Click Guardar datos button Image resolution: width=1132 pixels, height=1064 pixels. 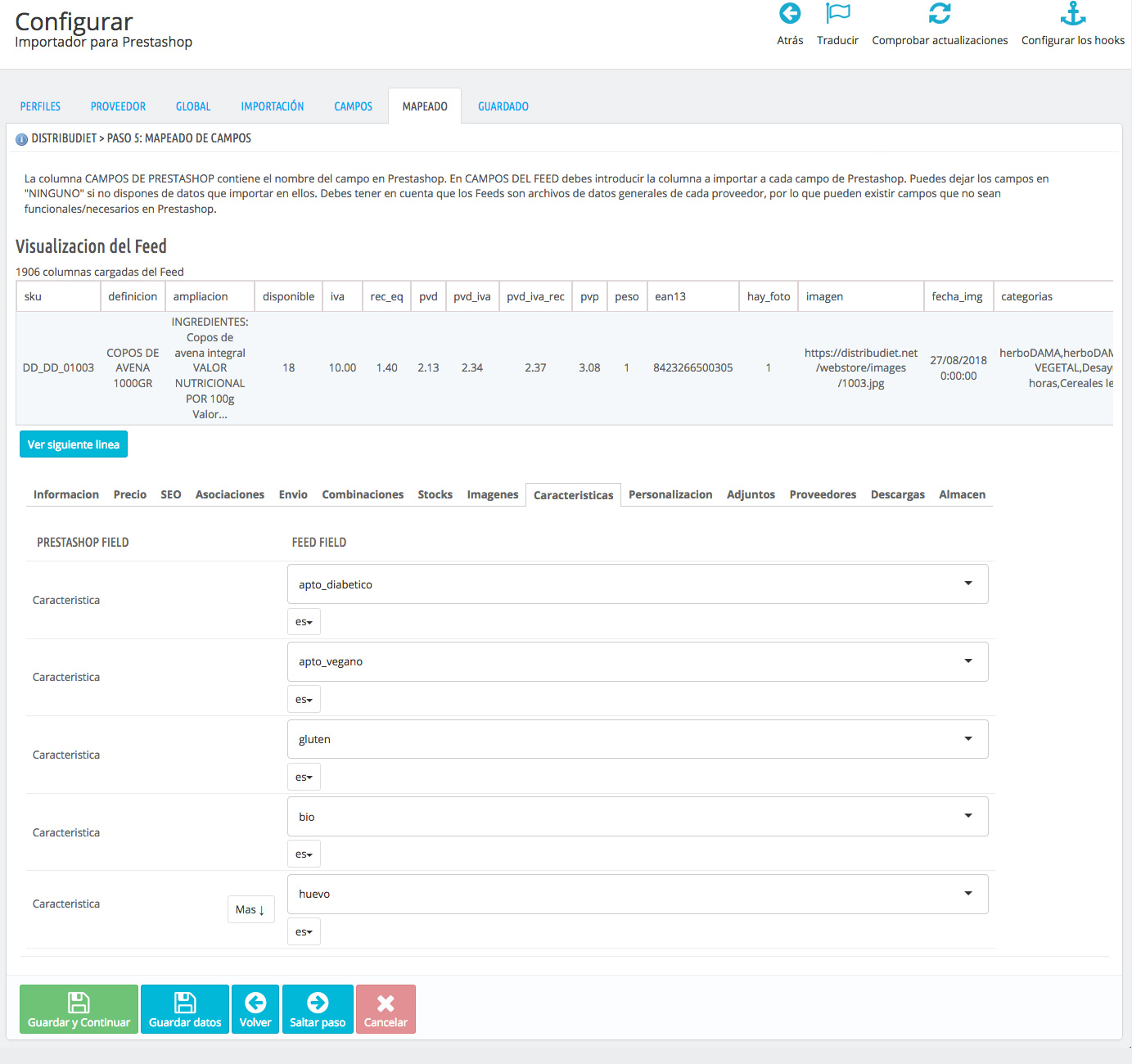pos(185,1009)
